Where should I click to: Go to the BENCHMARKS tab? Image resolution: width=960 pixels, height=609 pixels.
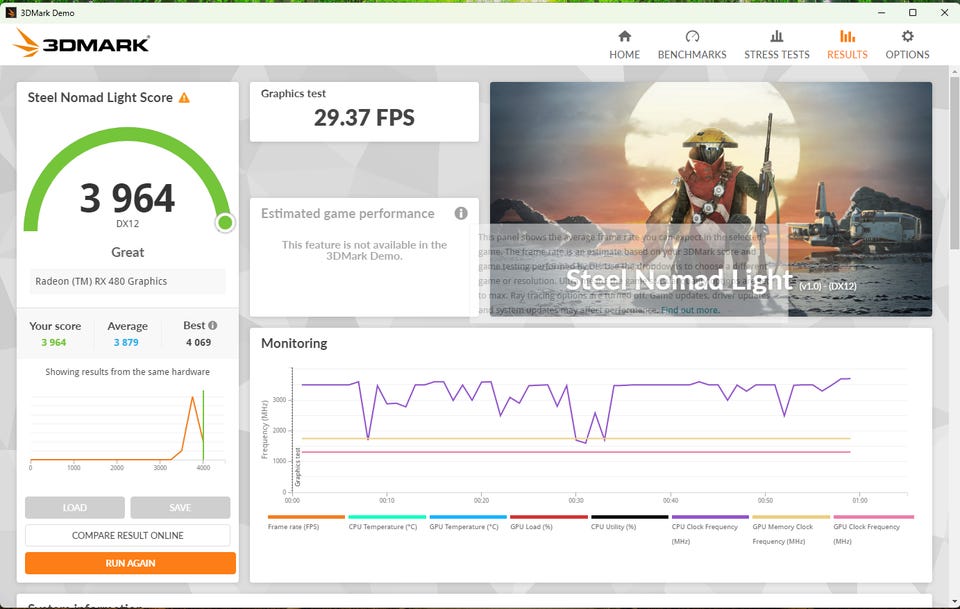(692, 45)
